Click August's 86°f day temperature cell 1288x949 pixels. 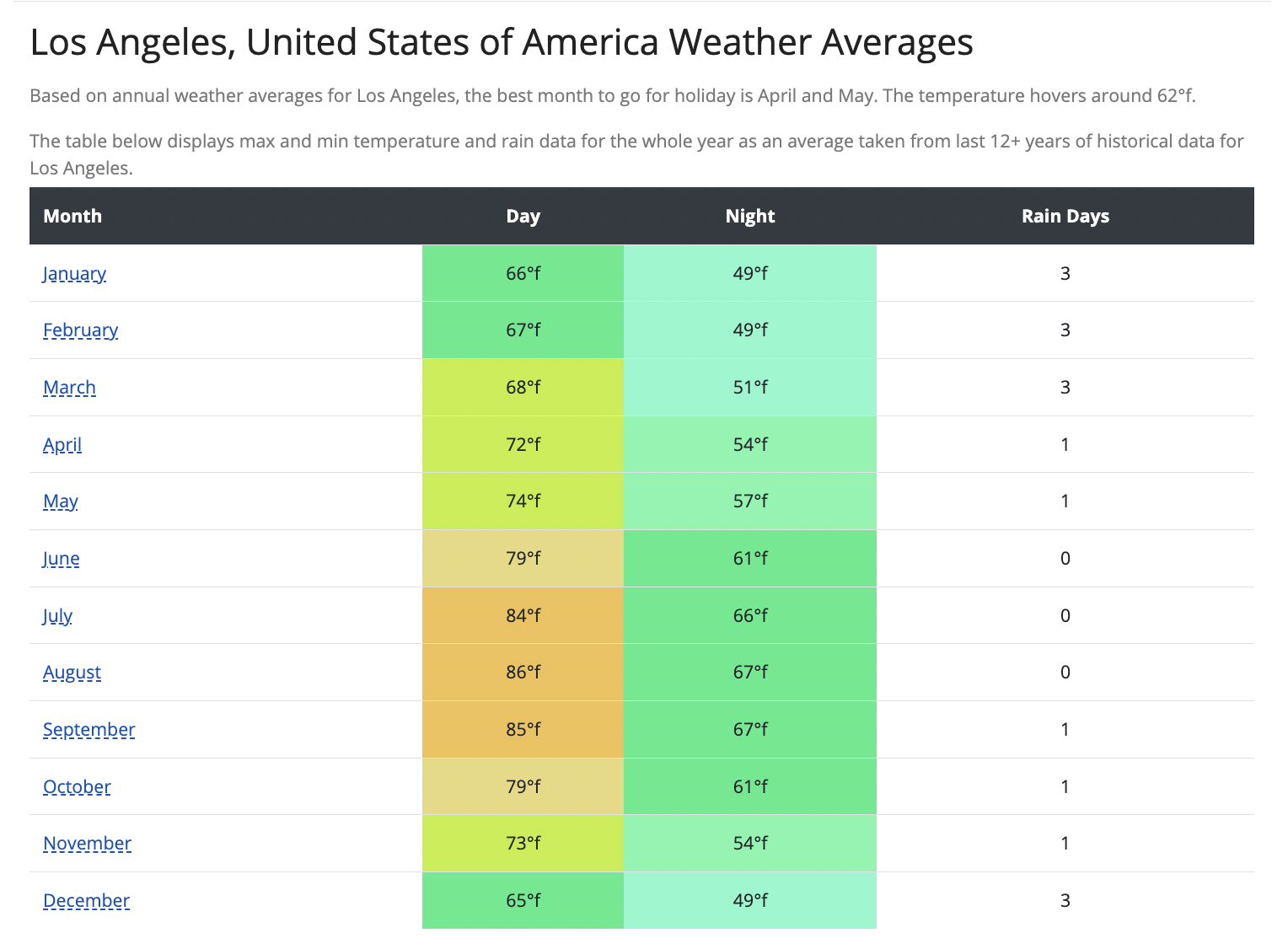(x=523, y=672)
